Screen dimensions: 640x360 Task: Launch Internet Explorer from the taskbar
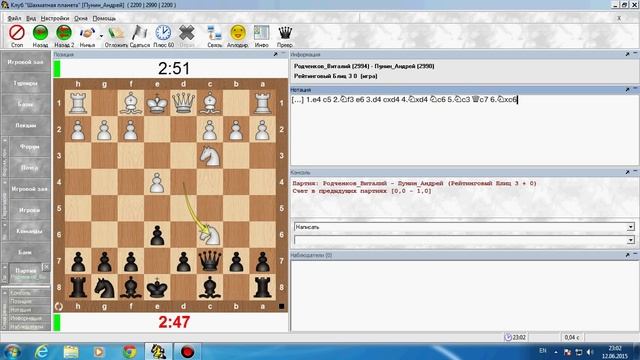[x=41, y=351]
